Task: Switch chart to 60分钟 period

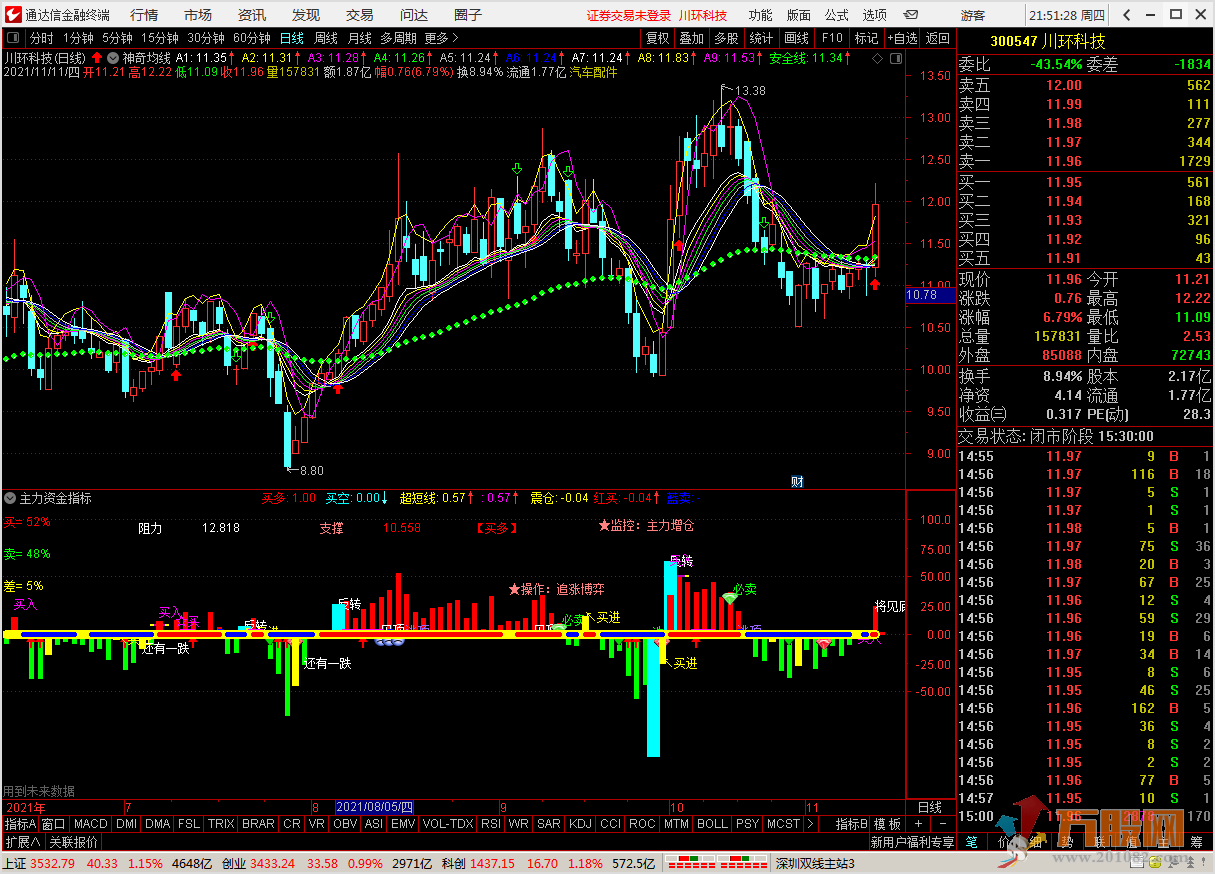Action: pos(252,38)
